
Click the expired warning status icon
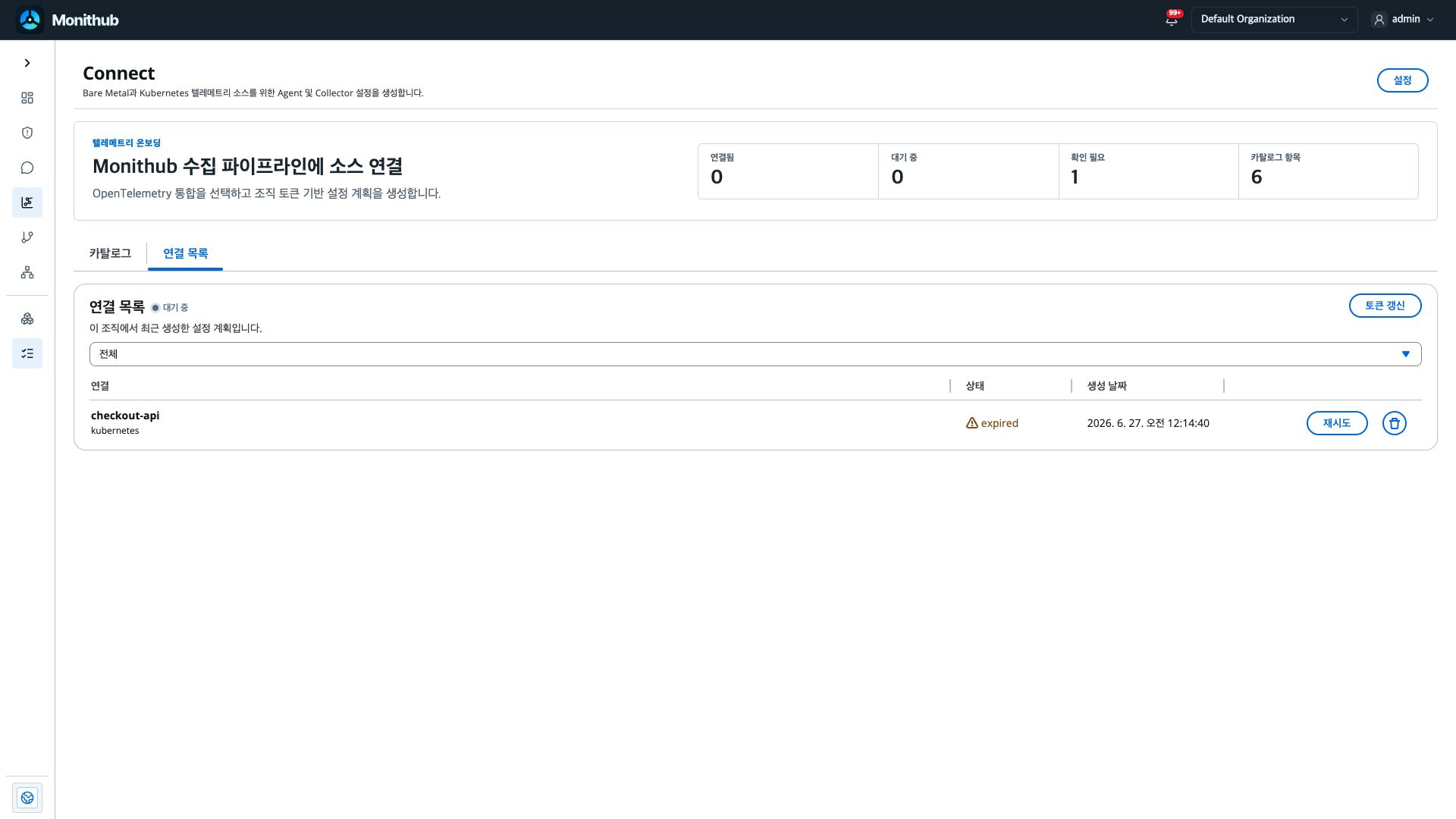pos(971,423)
